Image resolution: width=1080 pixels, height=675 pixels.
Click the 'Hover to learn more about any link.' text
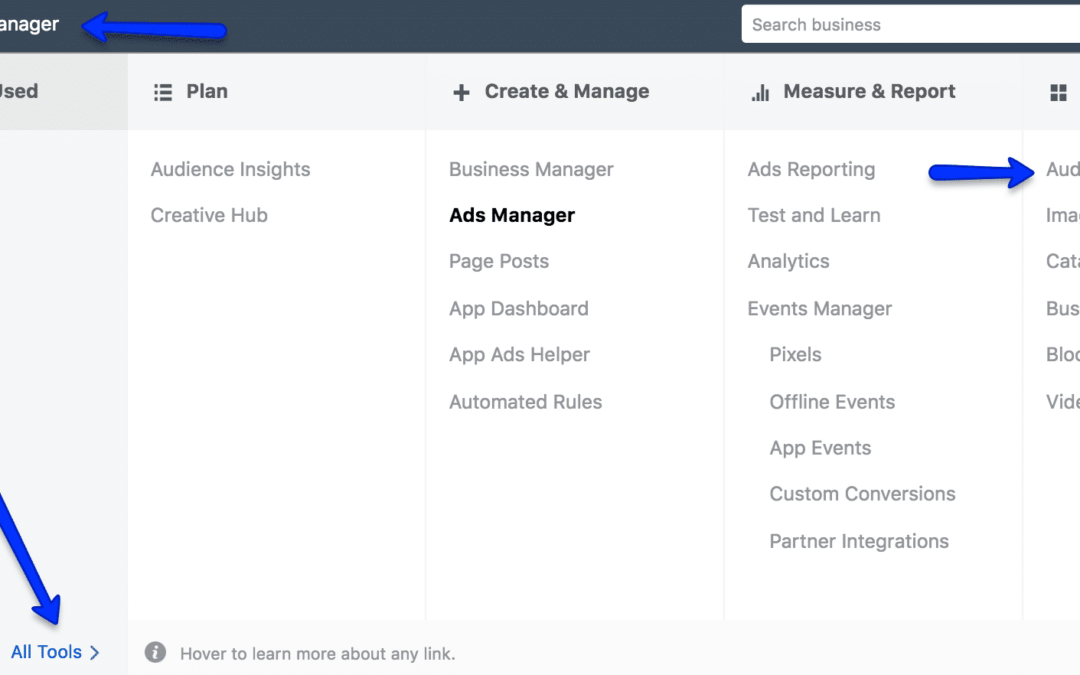tap(318, 654)
